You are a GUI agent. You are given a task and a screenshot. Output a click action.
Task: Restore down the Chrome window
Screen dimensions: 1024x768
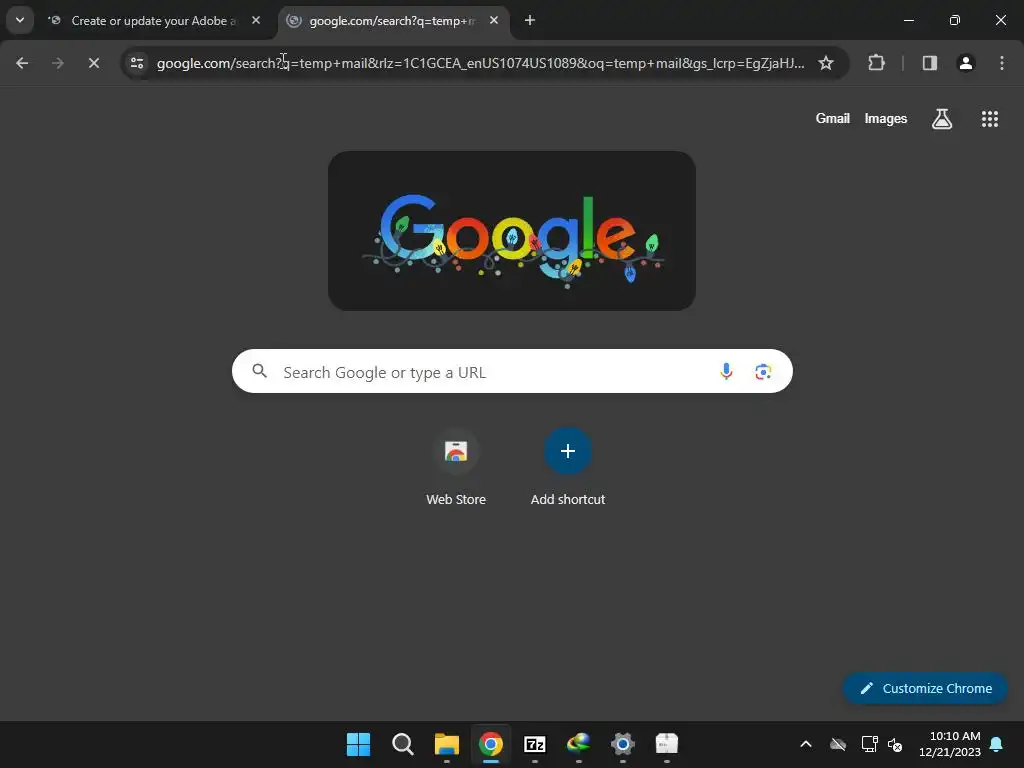point(955,20)
